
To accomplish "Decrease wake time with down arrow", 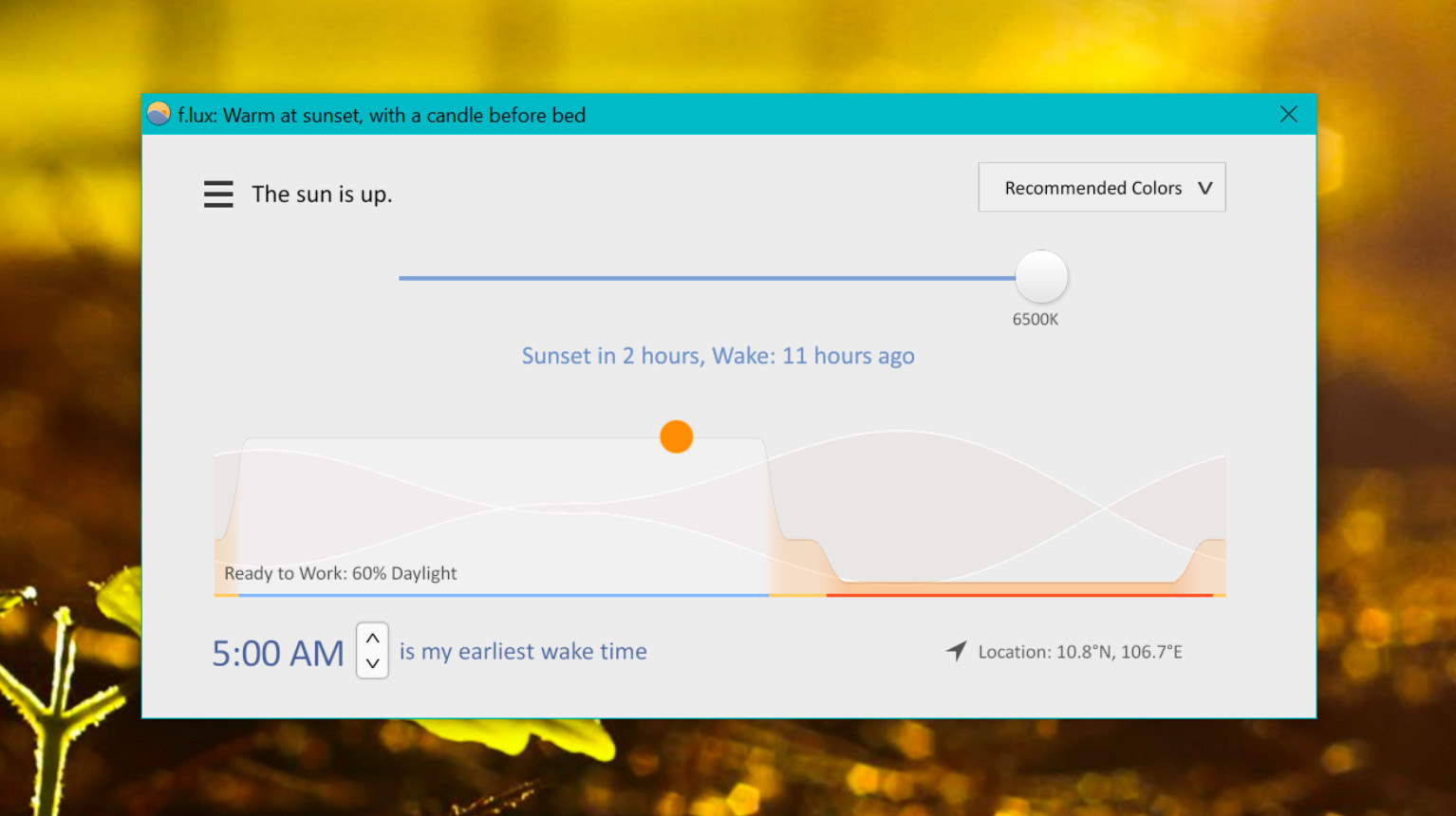I will pos(373,663).
